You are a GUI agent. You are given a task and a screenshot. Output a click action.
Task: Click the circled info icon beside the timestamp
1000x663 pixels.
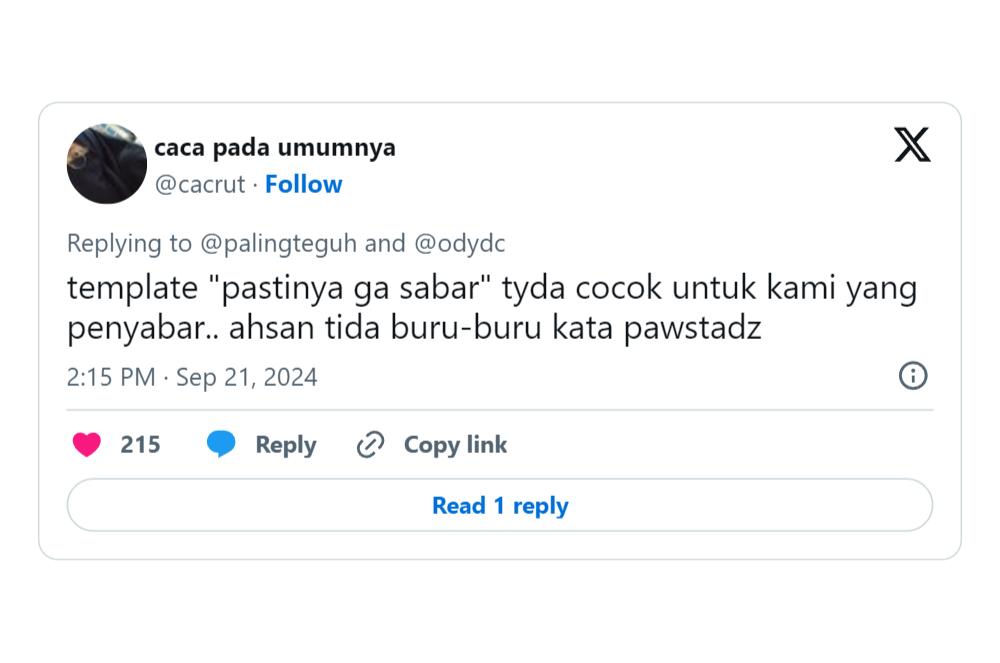(913, 375)
